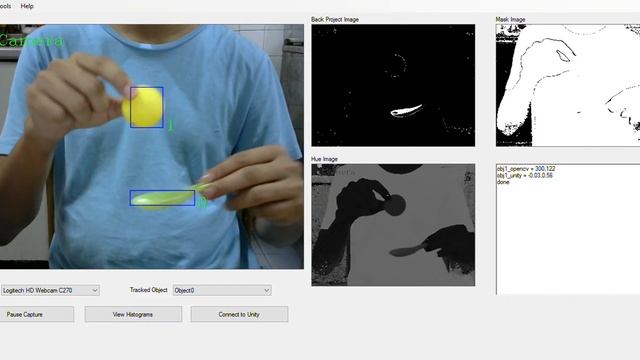The width and height of the screenshot is (640, 360).
Task: Click the yellow ball tracked object box
Action: 147,107
